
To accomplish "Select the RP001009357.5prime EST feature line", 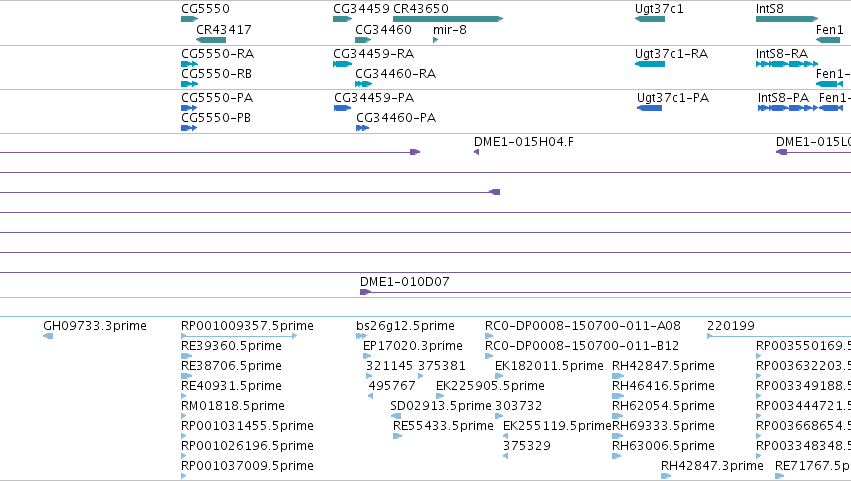I will click(x=239, y=336).
